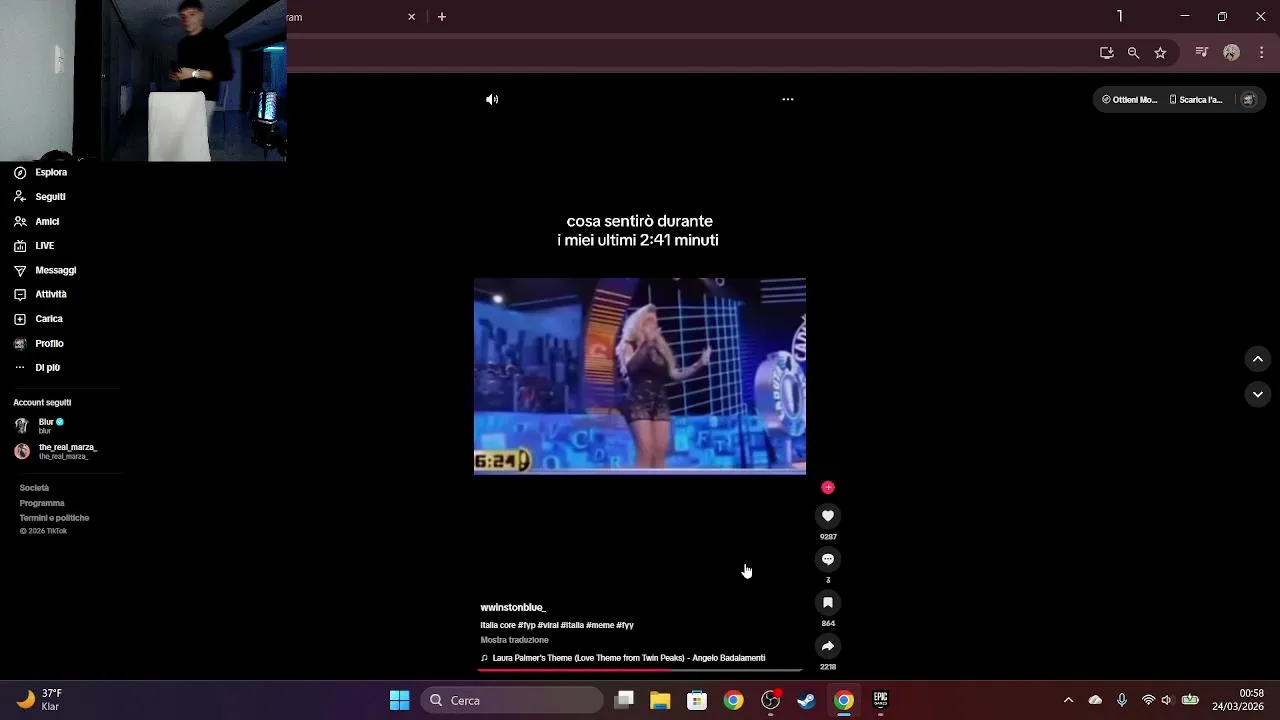Open the comments via the speech bubble icon
This screenshot has height=720, width=1280.
point(828,559)
